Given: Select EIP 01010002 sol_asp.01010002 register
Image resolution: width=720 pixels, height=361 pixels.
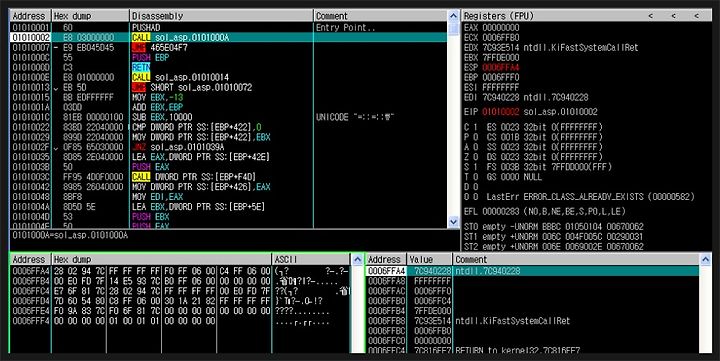Looking at the screenshot, I should [x=530, y=112].
